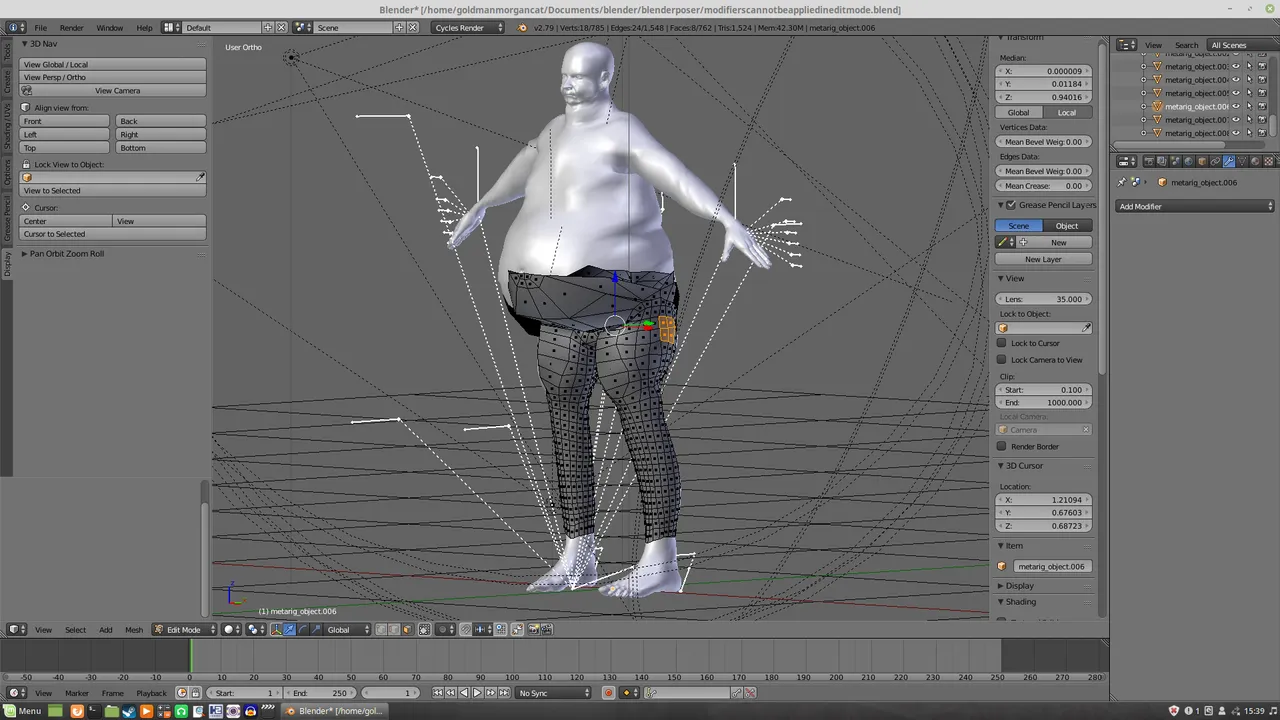Select the Modifiers wrench icon
The width and height of the screenshot is (1280, 720).
point(1229,161)
